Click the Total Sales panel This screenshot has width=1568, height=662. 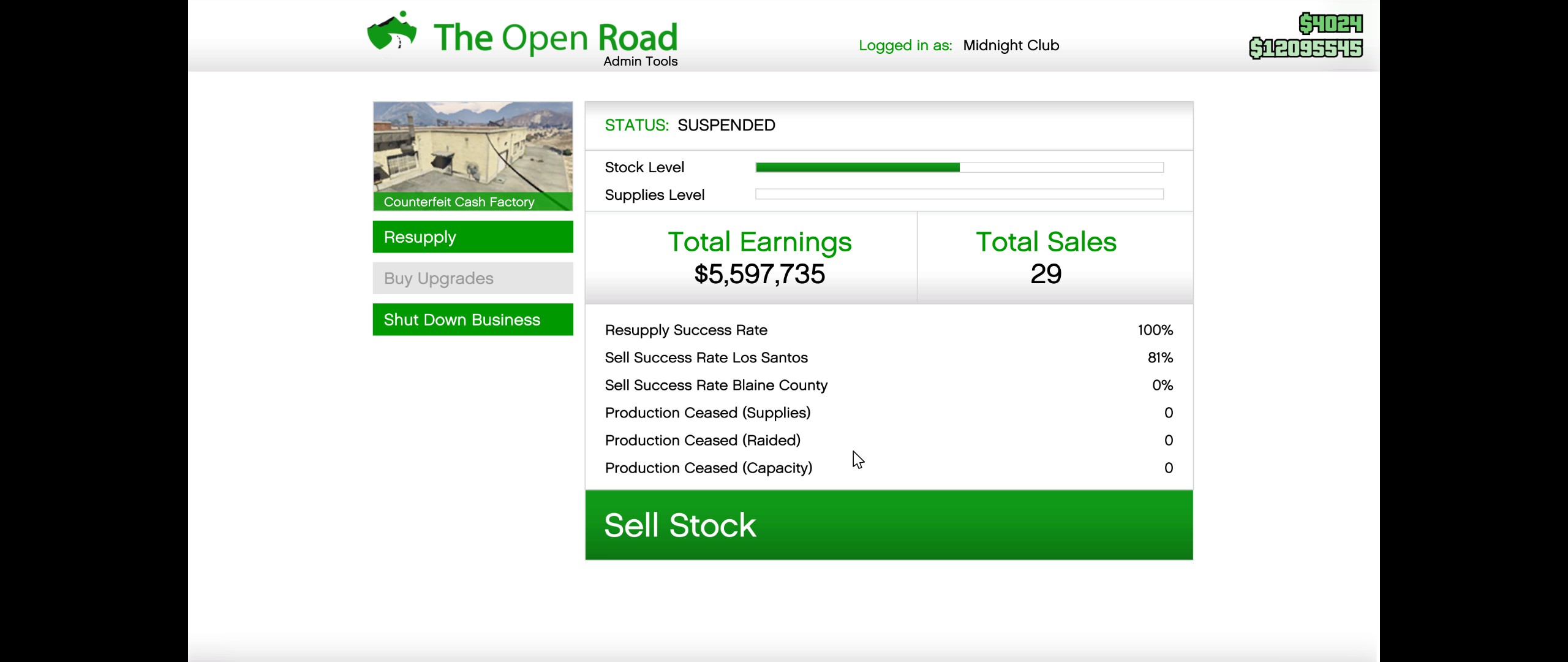[1046, 257]
